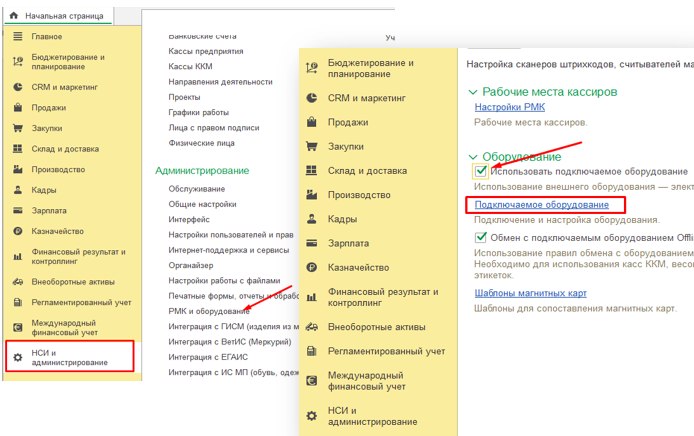
Task: Open the Графики работы item
Action: click(199, 112)
